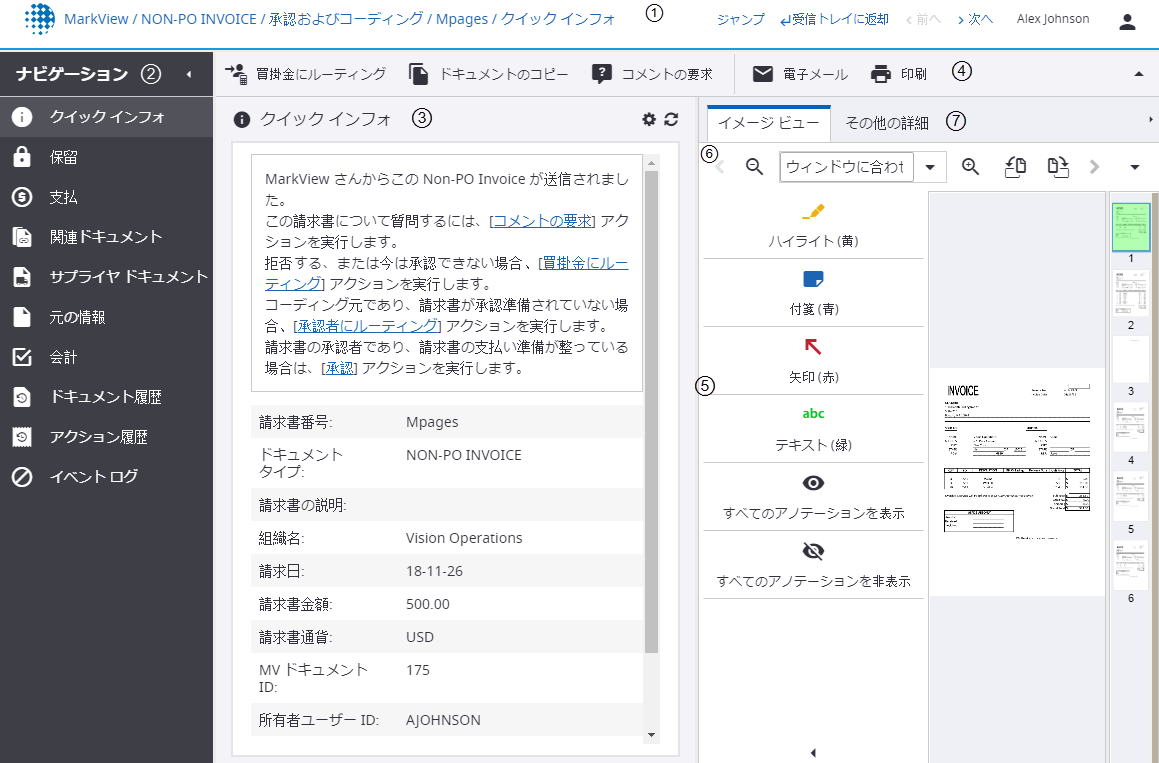
Task: Rotate the invoice page left
Action: pos(1014,167)
